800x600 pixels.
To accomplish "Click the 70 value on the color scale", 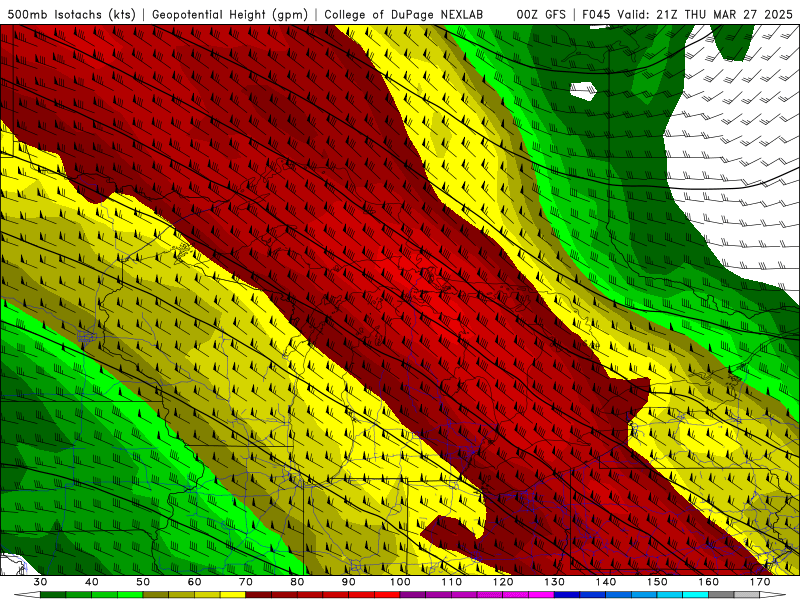I will click(246, 582).
